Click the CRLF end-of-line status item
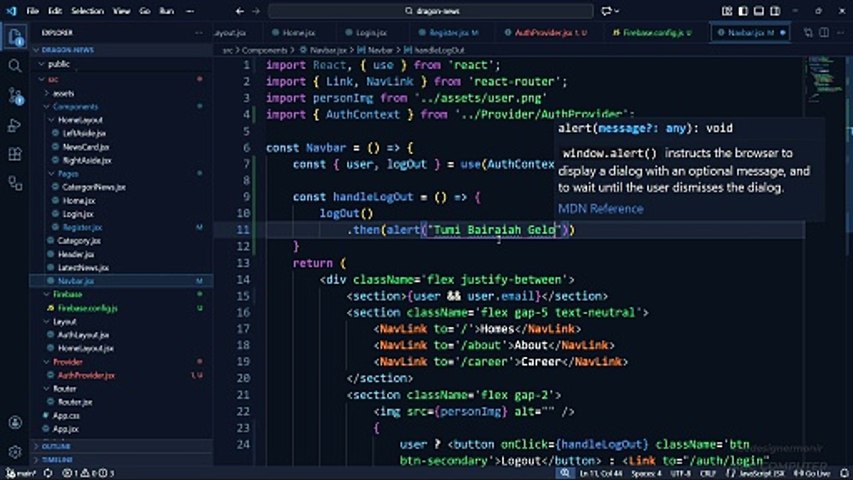853x480 pixels. [x=707, y=473]
